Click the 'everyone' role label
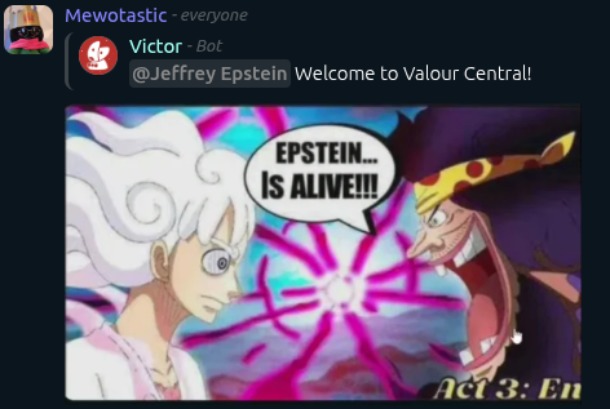610x409 pixels. [x=214, y=16]
